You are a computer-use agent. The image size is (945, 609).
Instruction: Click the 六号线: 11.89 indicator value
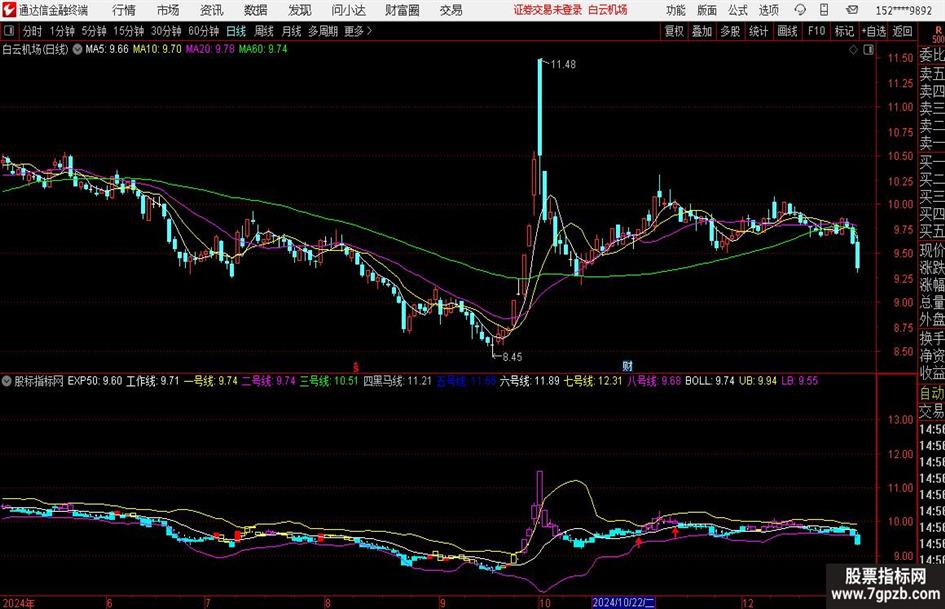pyautogui.click(x=530, y=381)
